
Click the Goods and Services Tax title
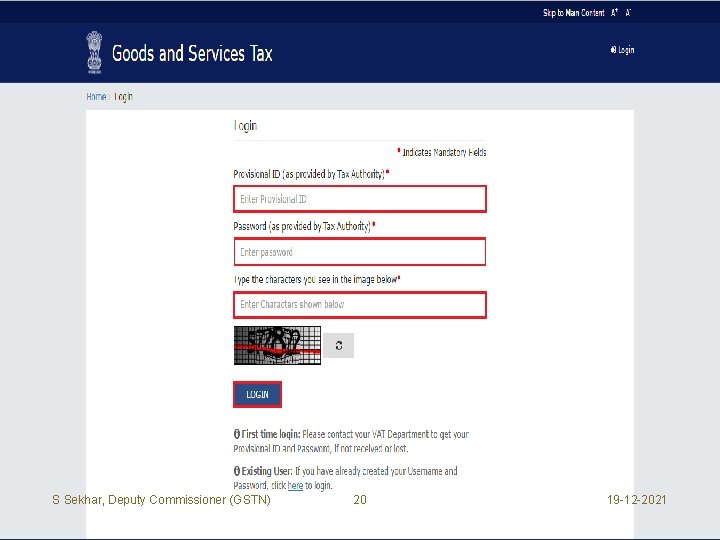[x=192, y=53]
